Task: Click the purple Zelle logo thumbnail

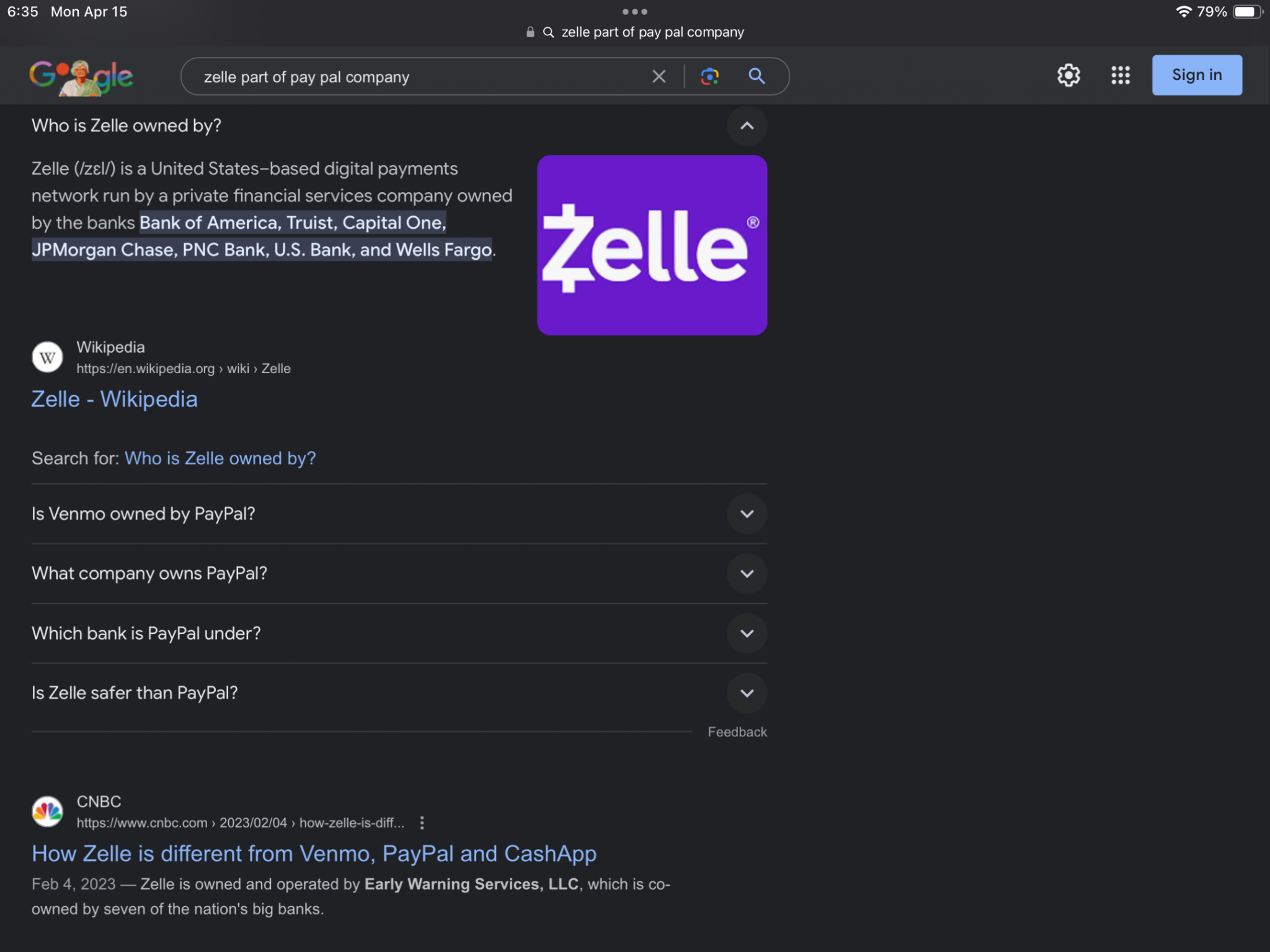Action: point(652,245)
